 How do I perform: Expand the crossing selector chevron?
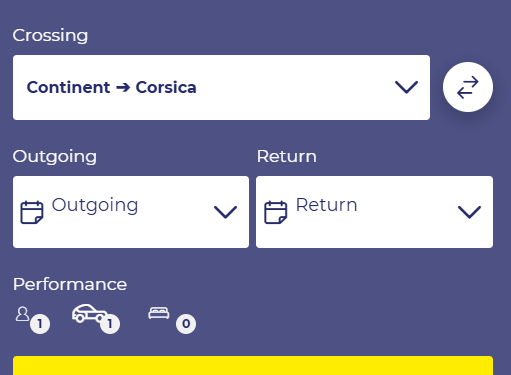click(406, 87)
